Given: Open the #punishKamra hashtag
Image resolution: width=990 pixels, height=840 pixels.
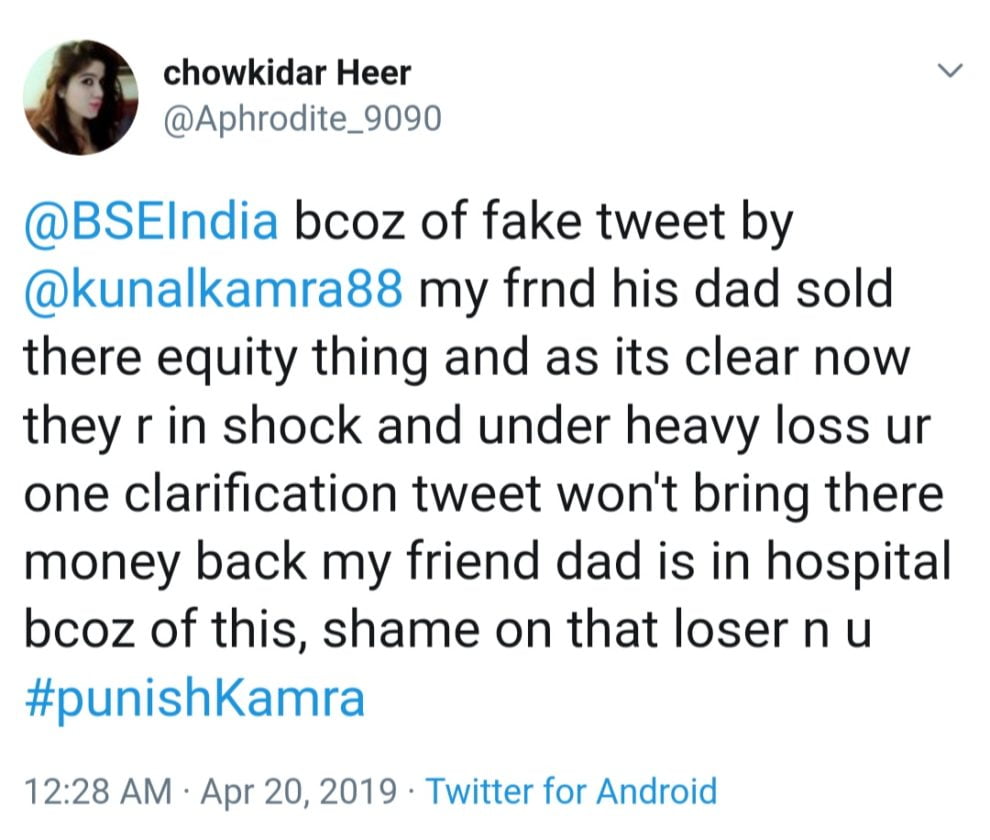Looking at the screenshot, I should click(194, 698).
